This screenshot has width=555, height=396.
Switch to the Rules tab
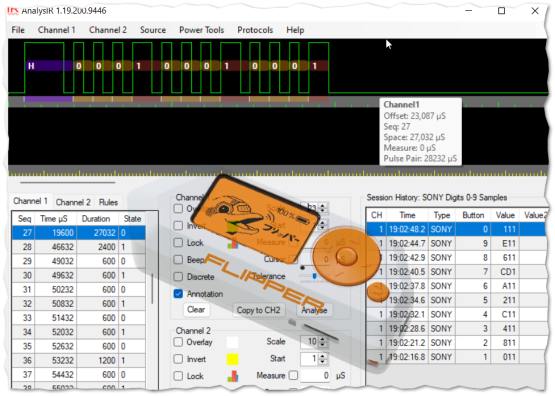pyautogui.click(x=108, y=202)
